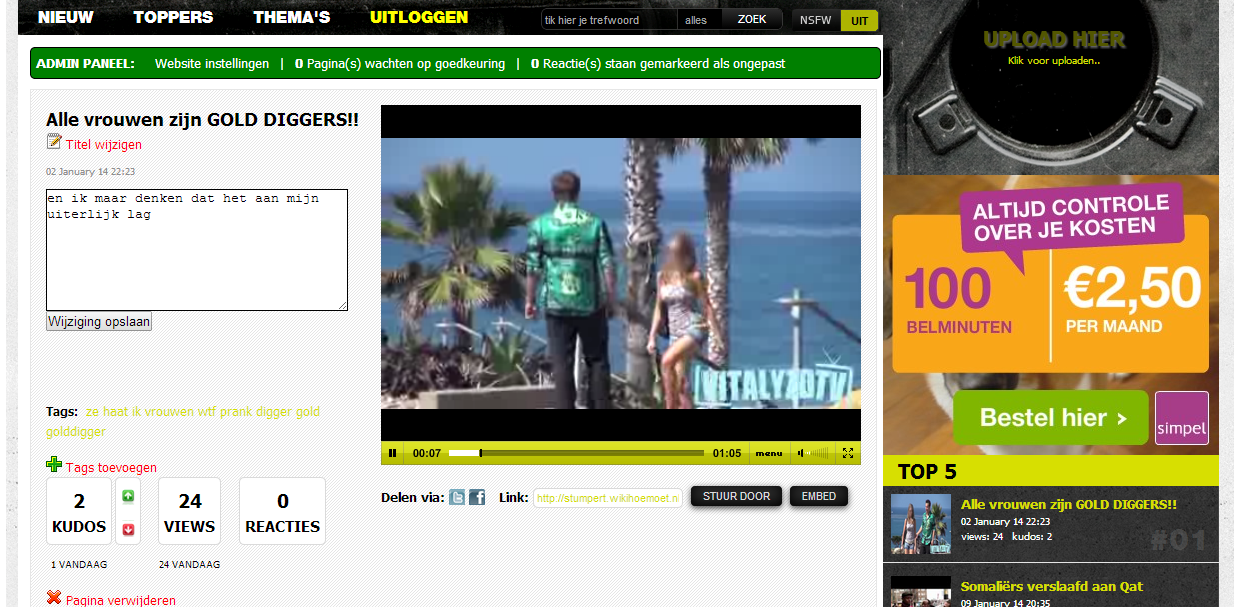Click the EMBED button
This screenshot has width=1234, height=614.
(x=818, y=496)
